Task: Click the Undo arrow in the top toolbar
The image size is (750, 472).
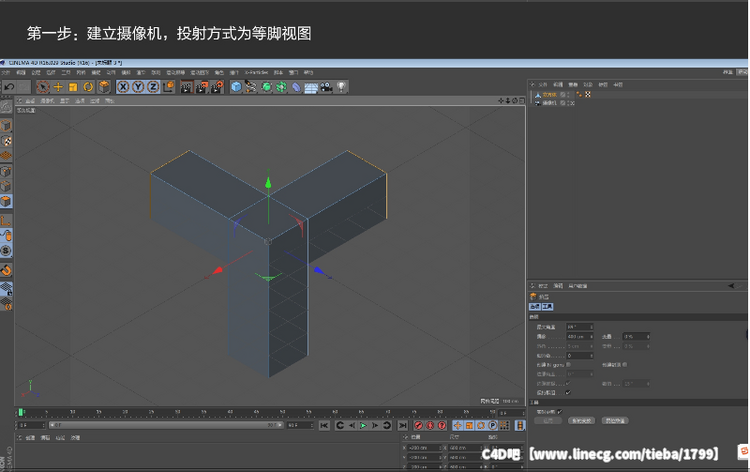Action: [x=9, y=87]
